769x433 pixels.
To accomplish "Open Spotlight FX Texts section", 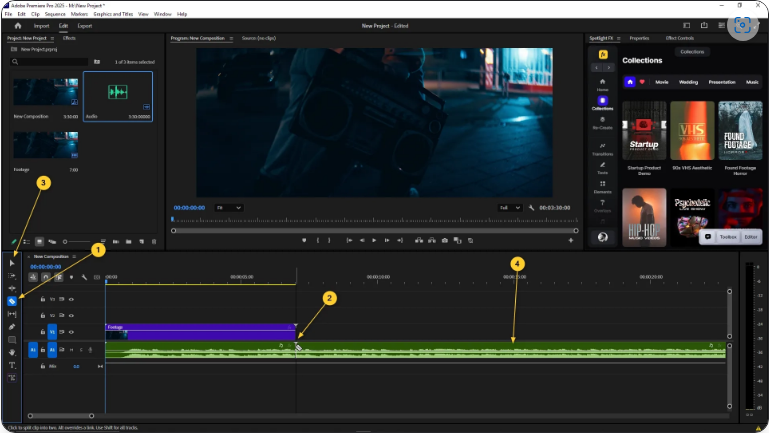I will 602,168.
